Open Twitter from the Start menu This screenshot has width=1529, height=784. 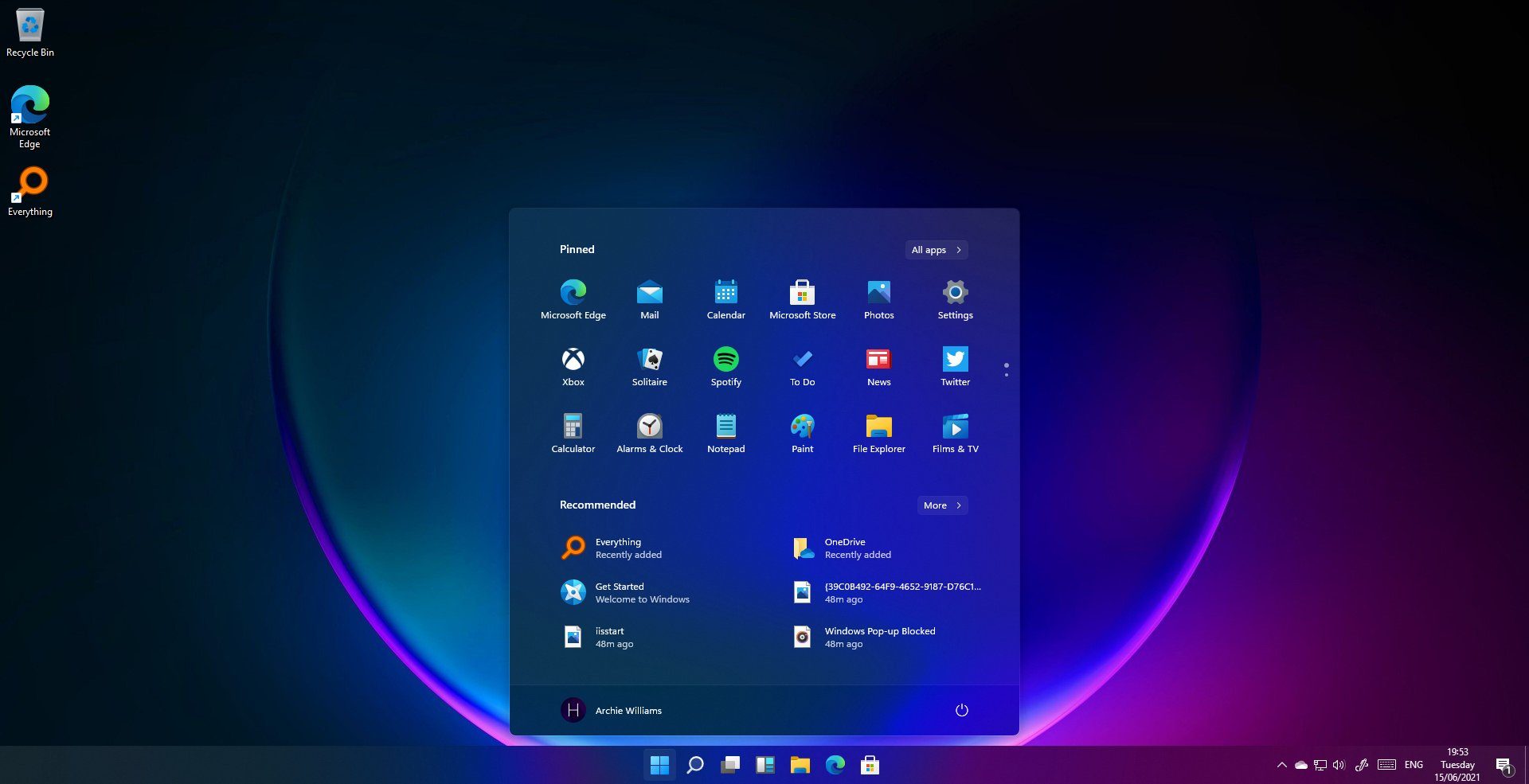[955, 366]
